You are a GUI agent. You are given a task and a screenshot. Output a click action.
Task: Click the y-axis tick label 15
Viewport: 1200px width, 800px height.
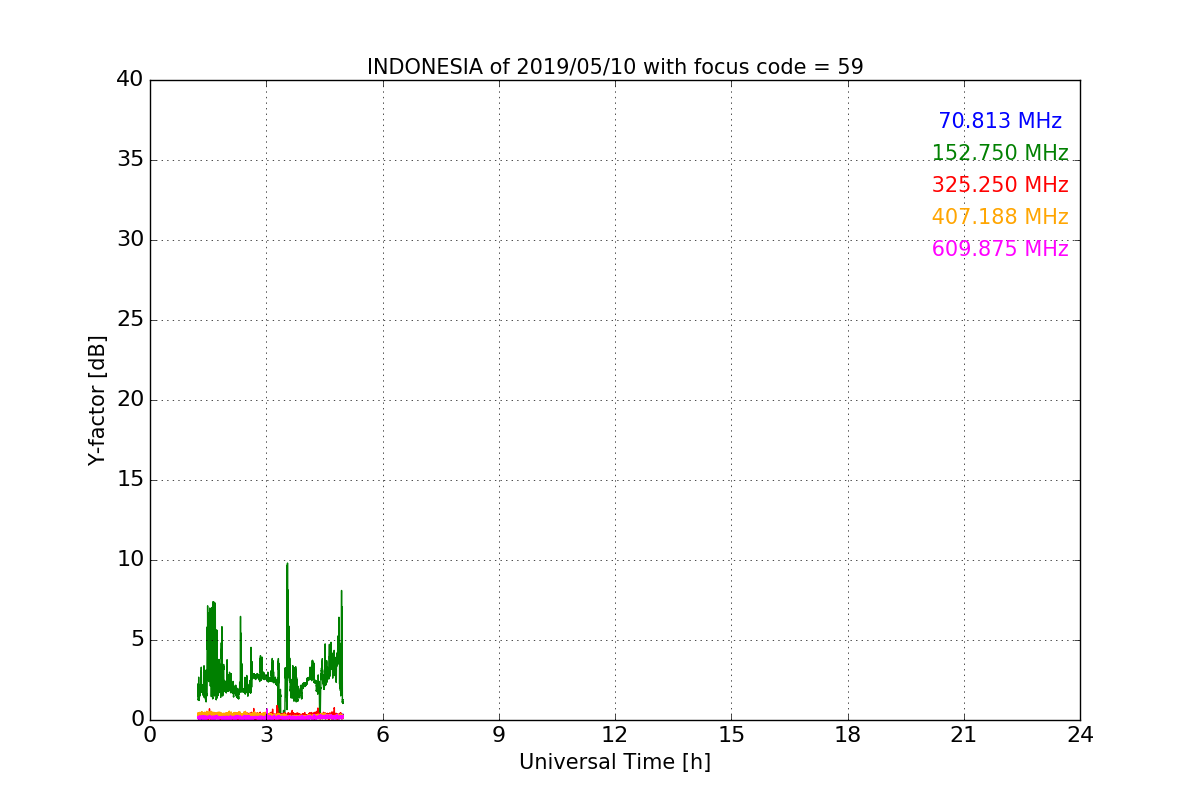130,480
